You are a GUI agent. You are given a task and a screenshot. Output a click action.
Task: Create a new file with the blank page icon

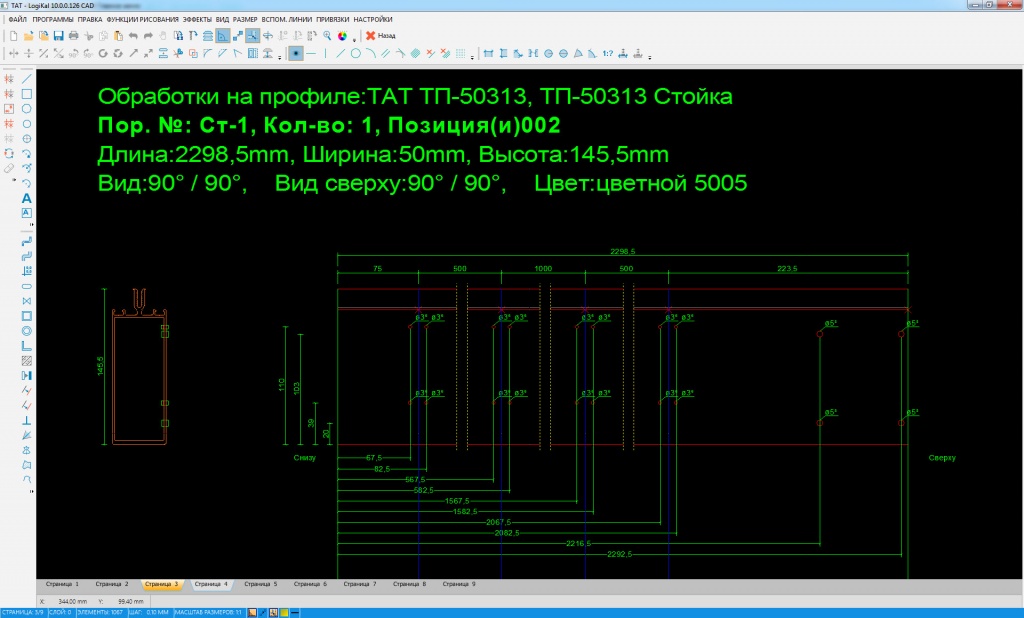coord(13,36)
